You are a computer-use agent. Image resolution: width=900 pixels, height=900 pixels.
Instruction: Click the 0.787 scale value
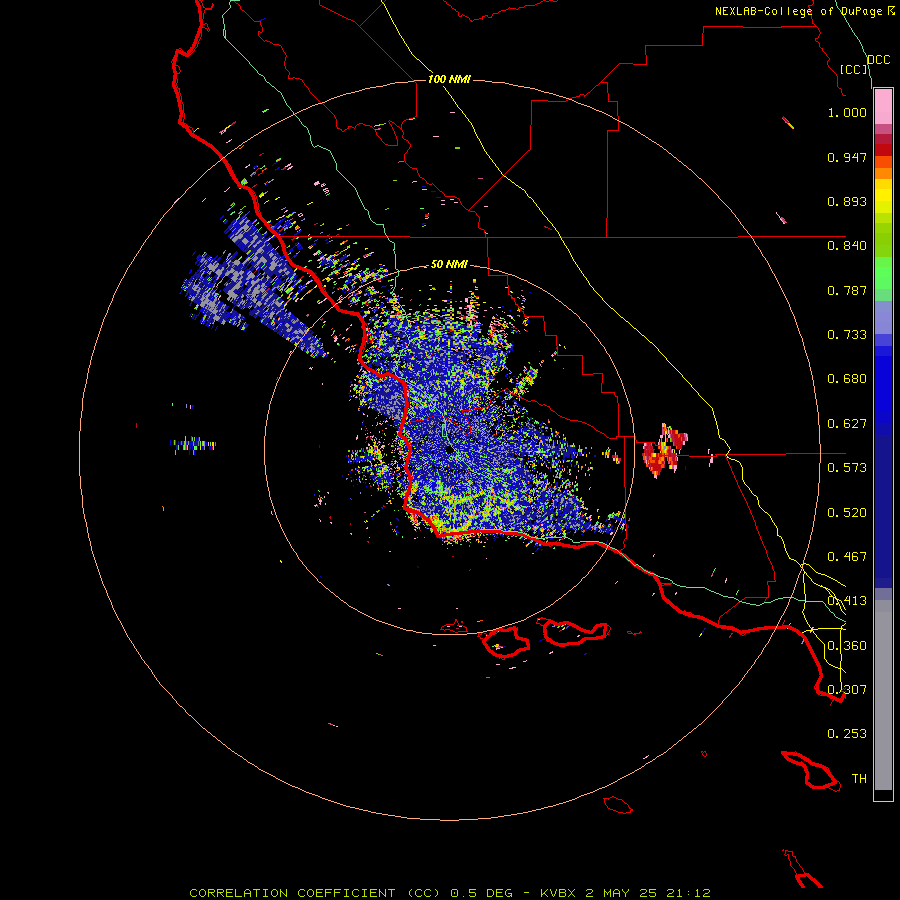(x=847, y=290)
